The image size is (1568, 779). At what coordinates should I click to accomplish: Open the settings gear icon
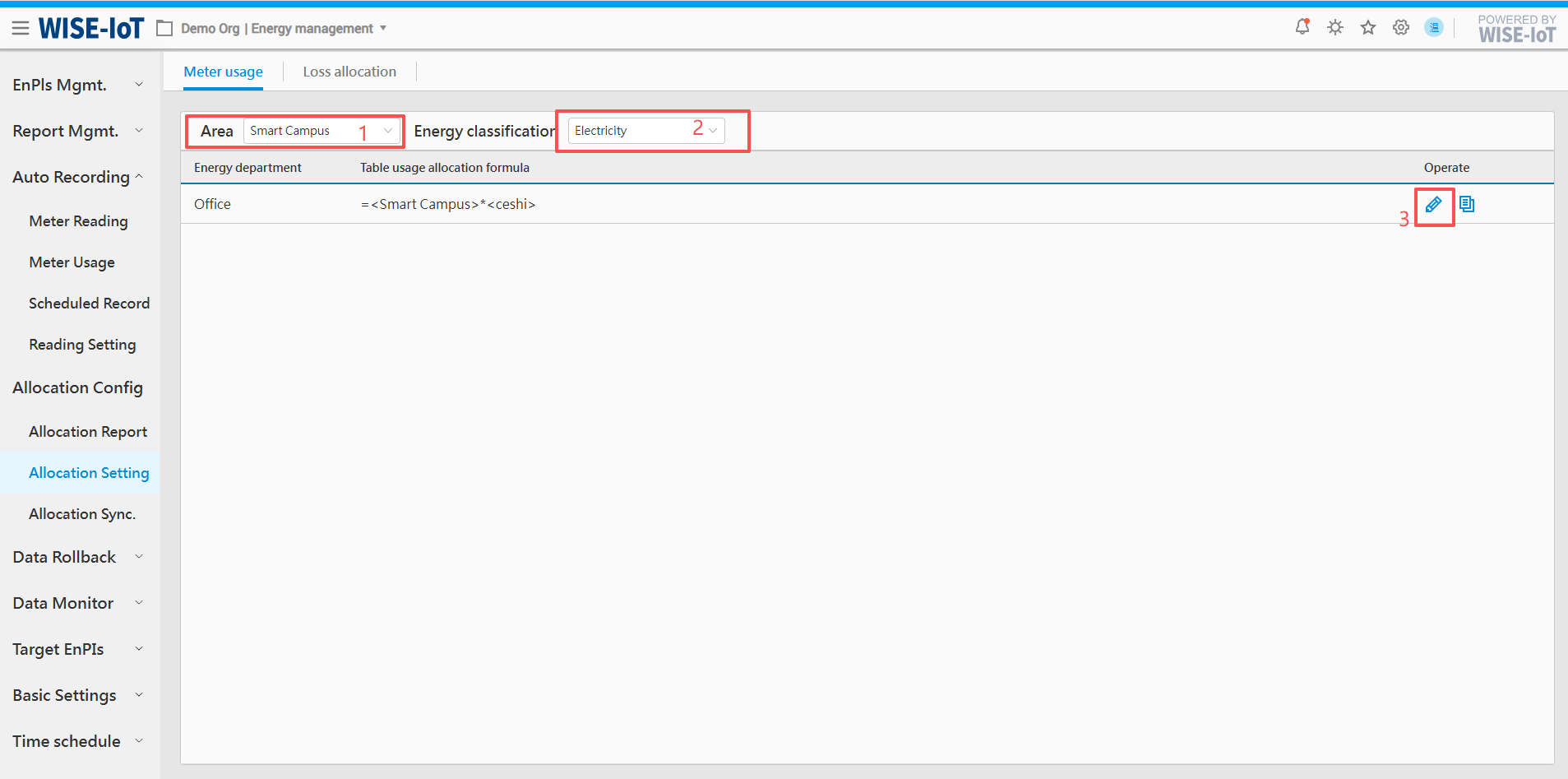pyautogui.click(x=1400, y=28)
